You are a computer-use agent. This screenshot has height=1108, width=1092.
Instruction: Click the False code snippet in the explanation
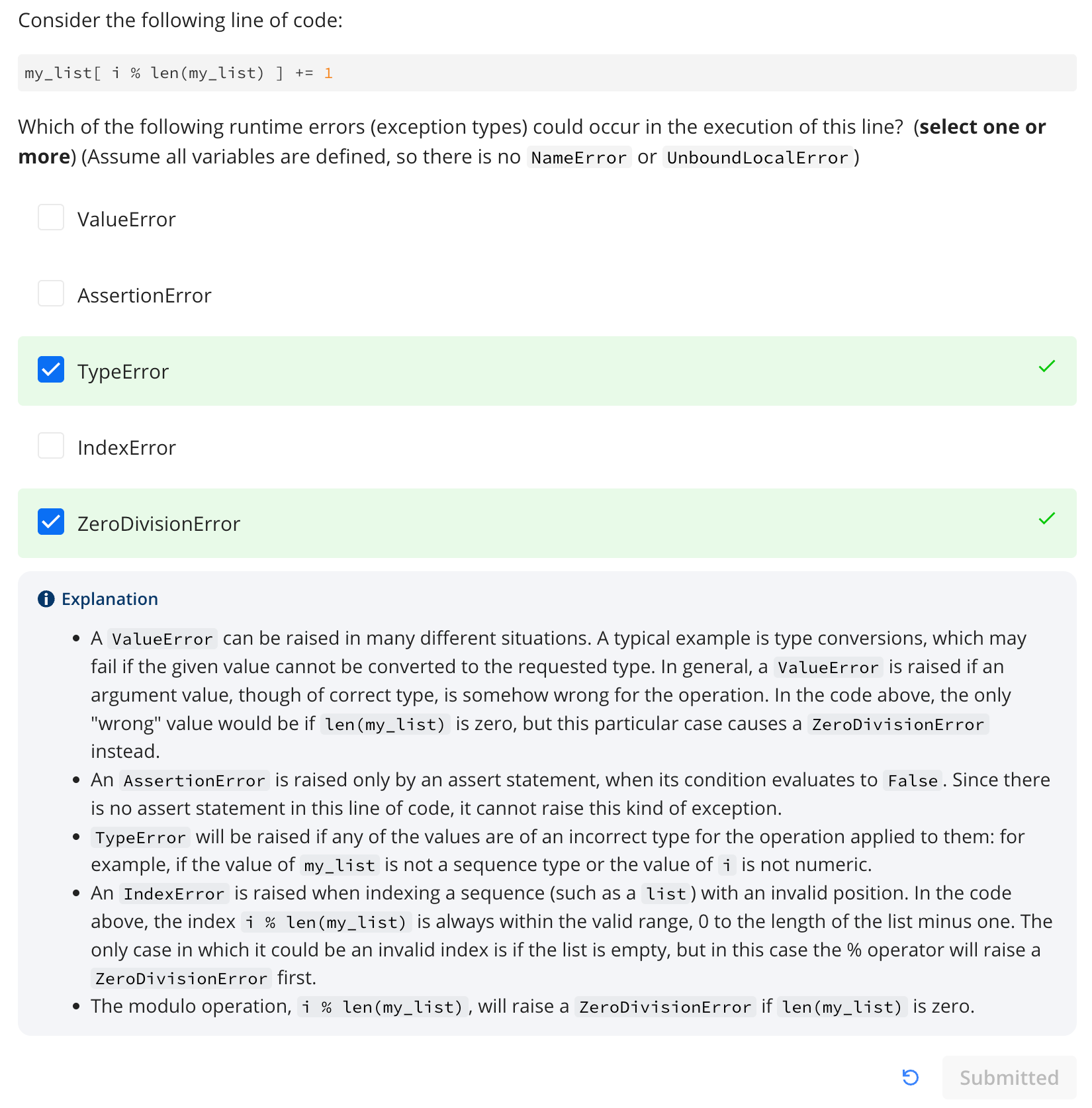click(x=913, y=780)
